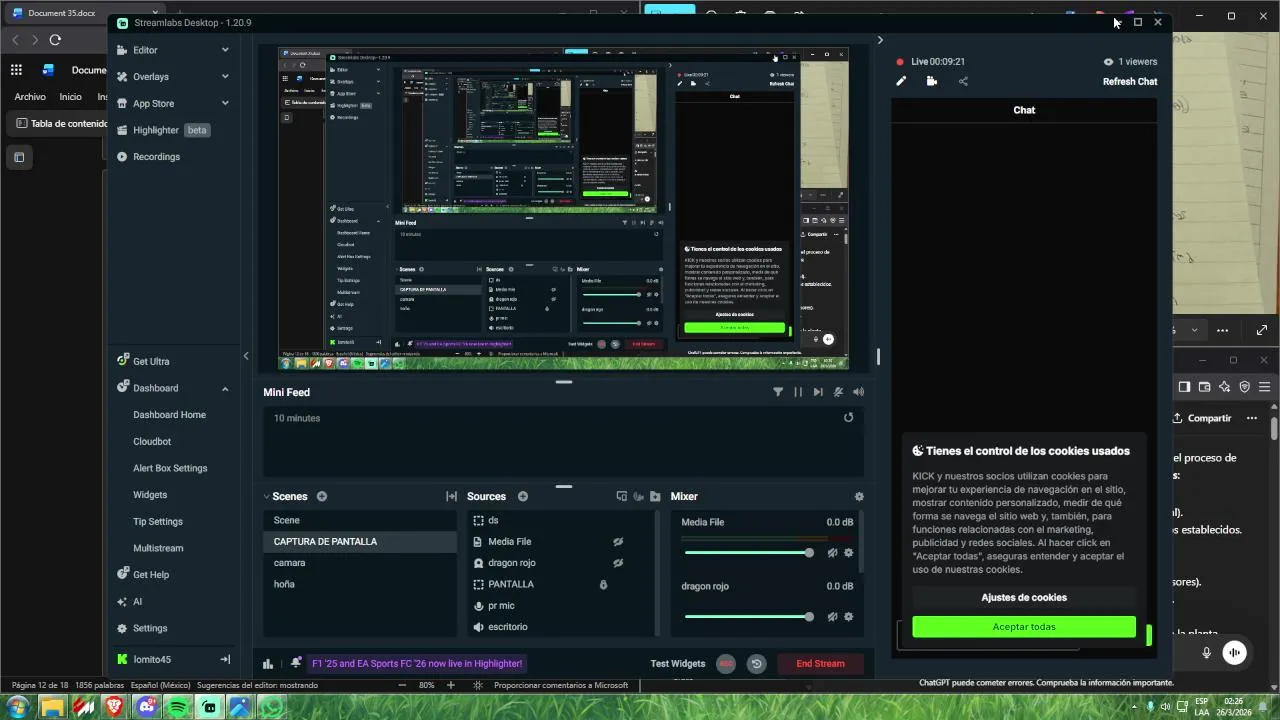
Task: Open performance stats bar-chart icon
Action: coord(268,663)
